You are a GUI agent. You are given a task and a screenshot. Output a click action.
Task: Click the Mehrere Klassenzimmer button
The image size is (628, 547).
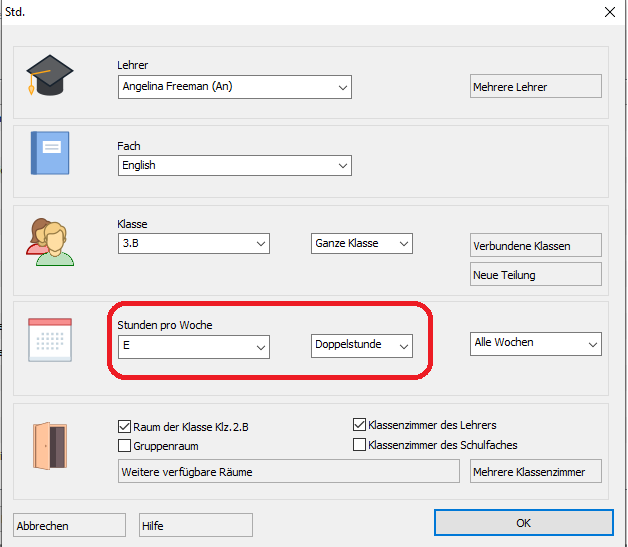535,471
